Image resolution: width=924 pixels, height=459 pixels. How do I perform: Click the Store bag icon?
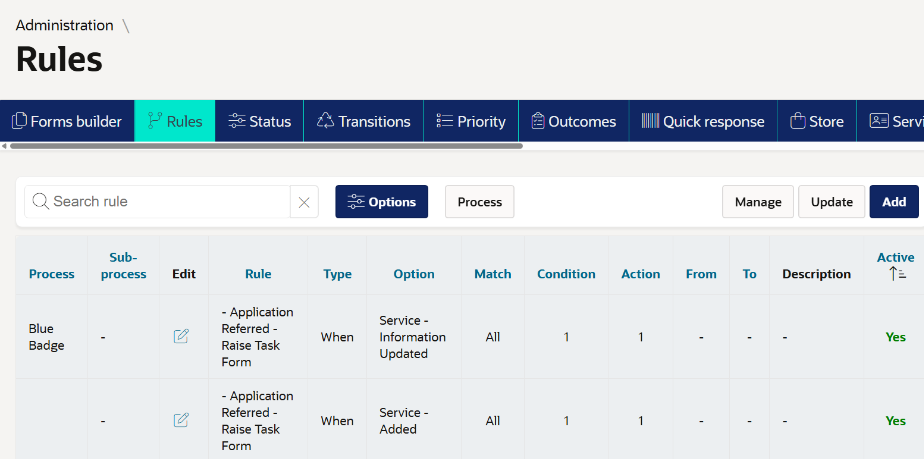797,121
